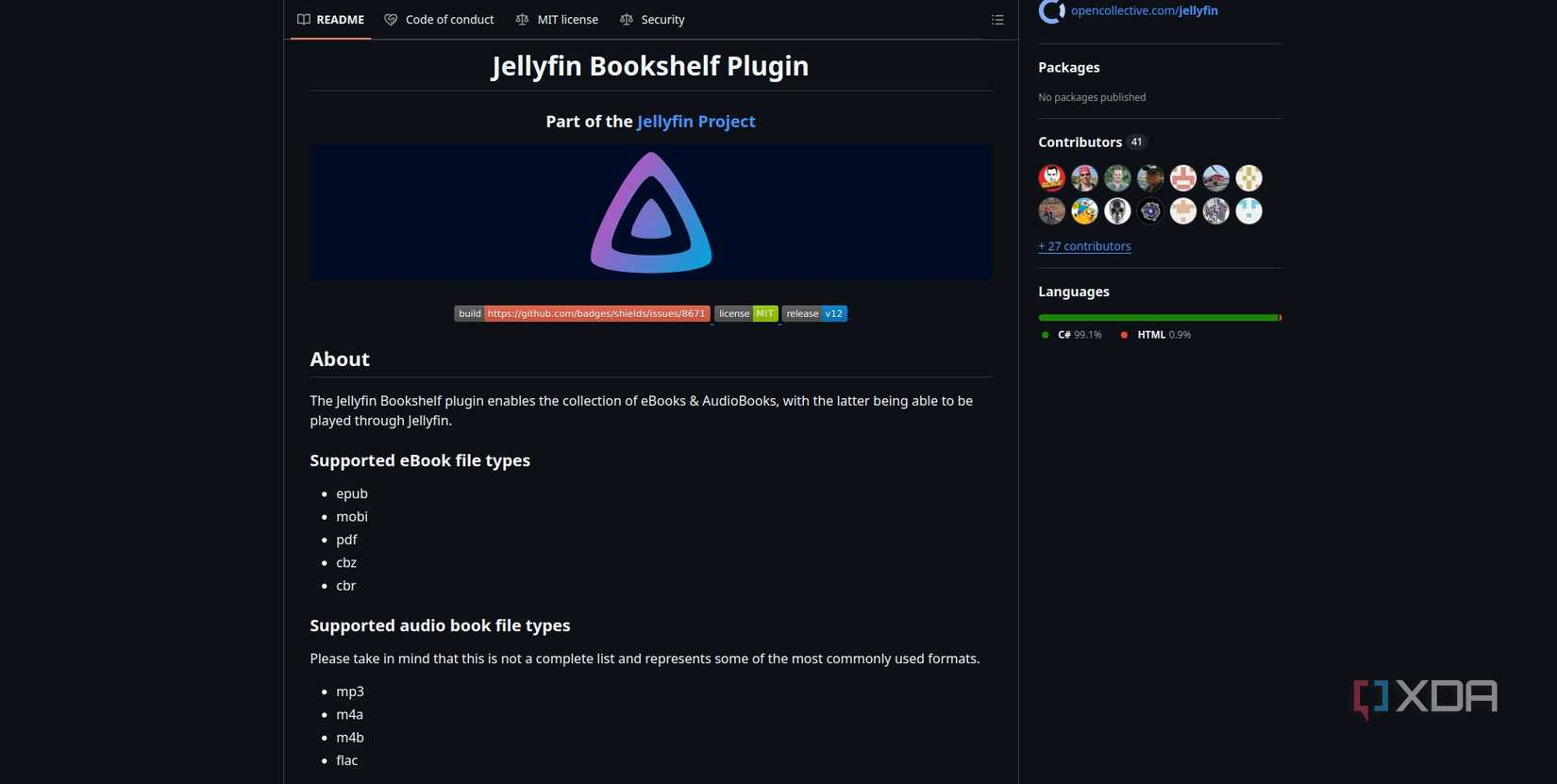
Task: Click the m4a list item
Action: 349,714
